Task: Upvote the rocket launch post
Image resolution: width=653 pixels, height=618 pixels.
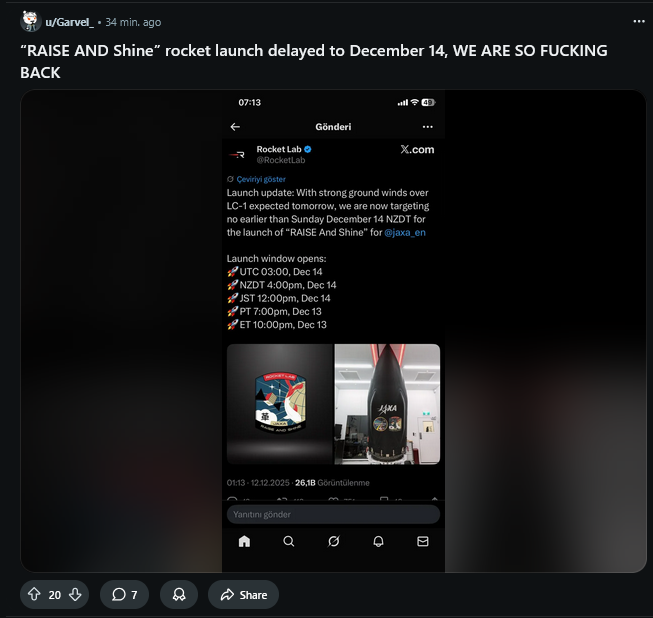Action: click(34, 594)
